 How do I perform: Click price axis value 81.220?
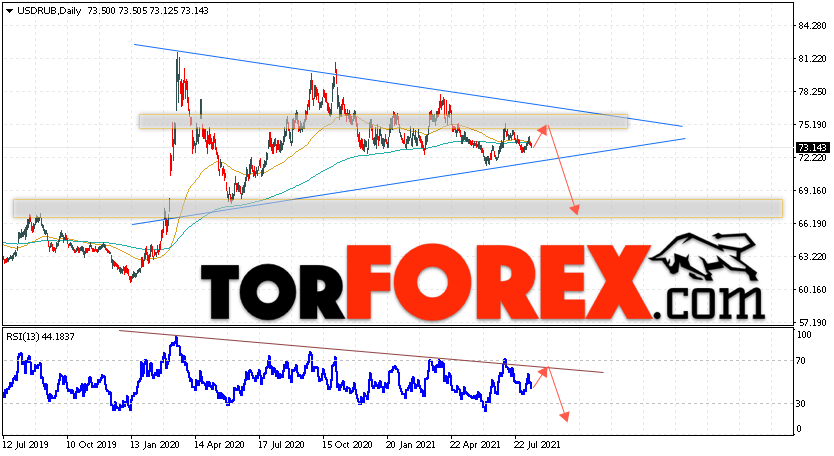812,59
